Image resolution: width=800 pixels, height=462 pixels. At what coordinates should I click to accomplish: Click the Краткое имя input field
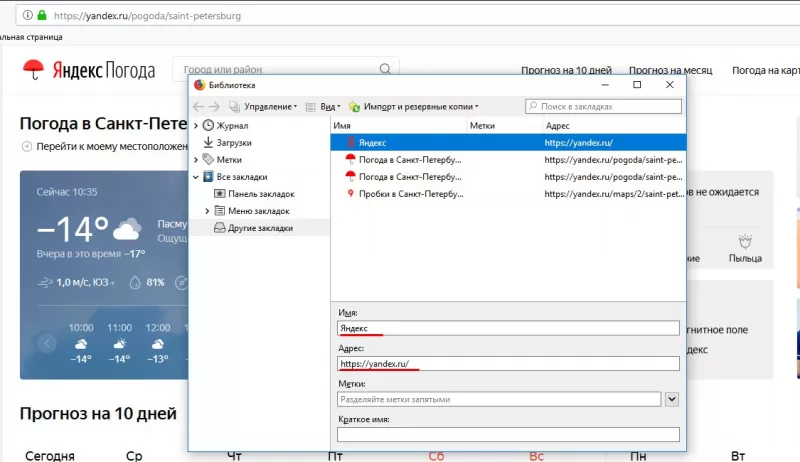point(508,434)
